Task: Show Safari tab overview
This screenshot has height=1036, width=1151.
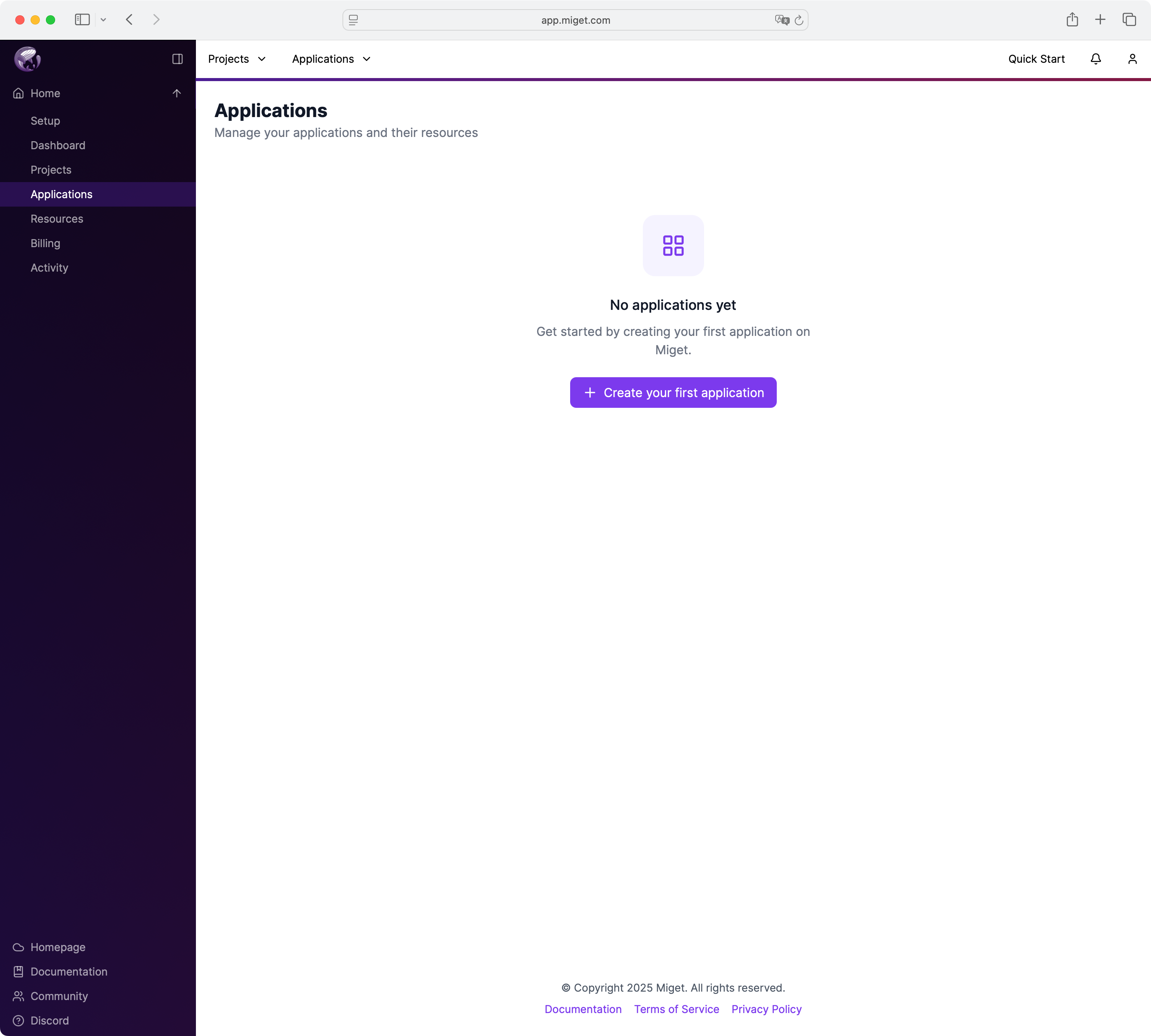Action: [x=1129, y=20]
